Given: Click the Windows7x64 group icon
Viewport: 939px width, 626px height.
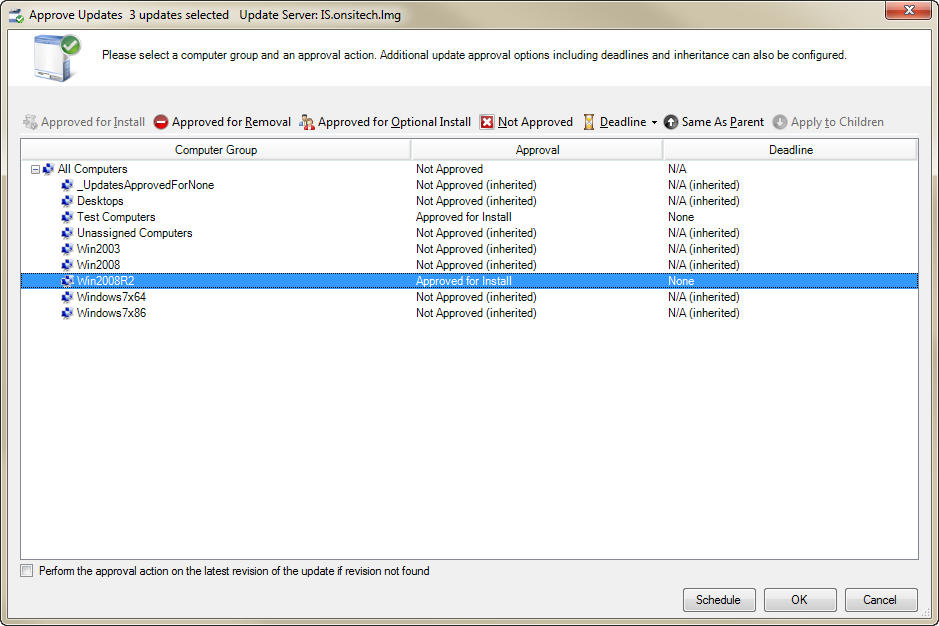Looking at the screenshot, I should click(67, 297).
